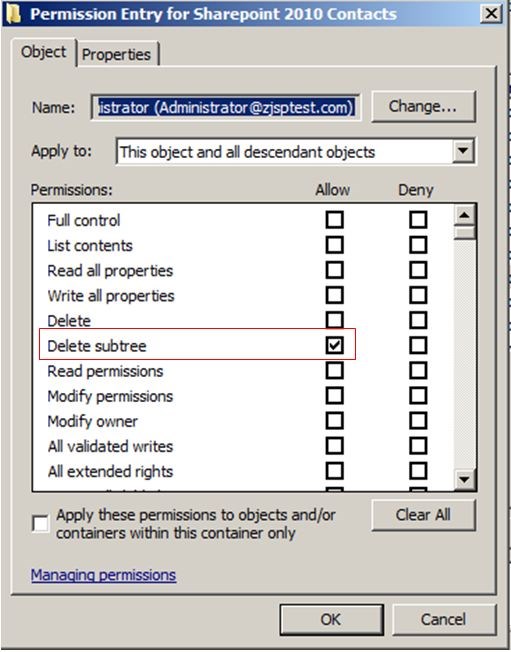This screenshot has height=652, width=511.
Task: Open the Managing permissions link
Action: 104,575
